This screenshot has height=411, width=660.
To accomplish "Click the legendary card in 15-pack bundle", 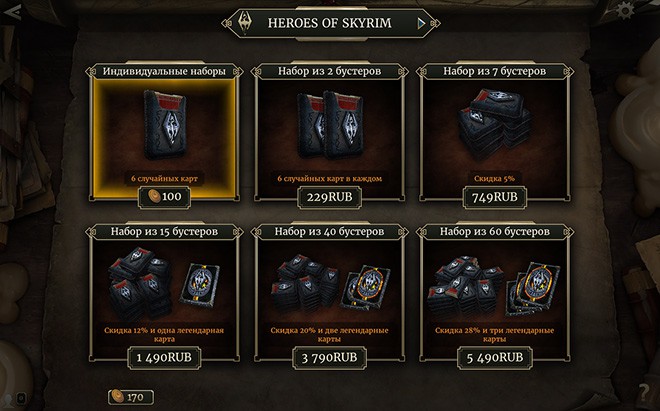I will click(200, 285).
